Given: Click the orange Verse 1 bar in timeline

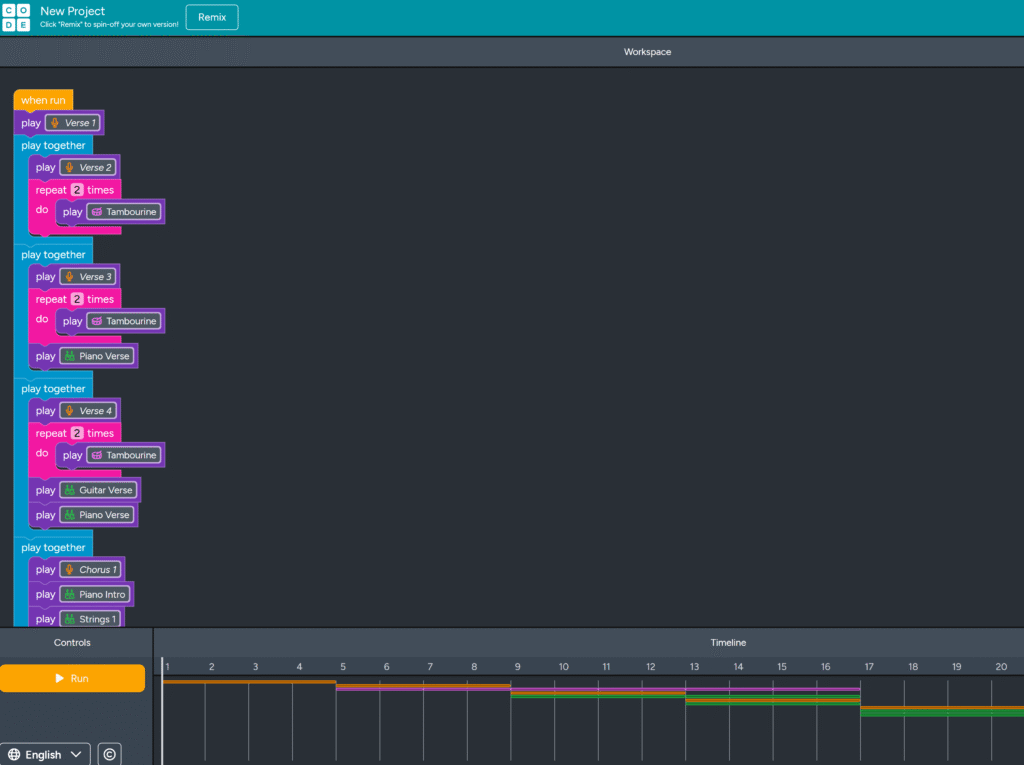Looking at the screenshot, I should click(248, 682).
